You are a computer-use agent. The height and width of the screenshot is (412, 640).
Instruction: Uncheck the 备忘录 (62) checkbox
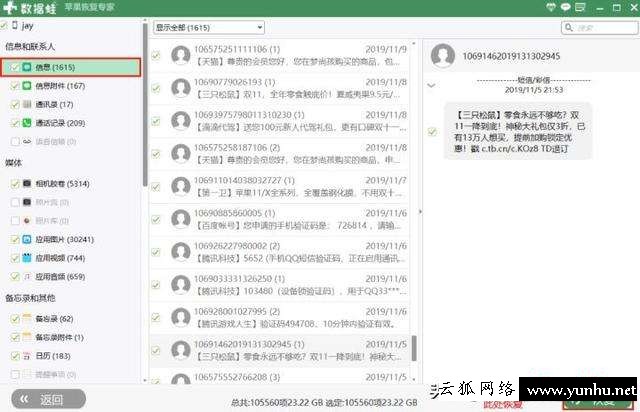click(x=15, y=318)
